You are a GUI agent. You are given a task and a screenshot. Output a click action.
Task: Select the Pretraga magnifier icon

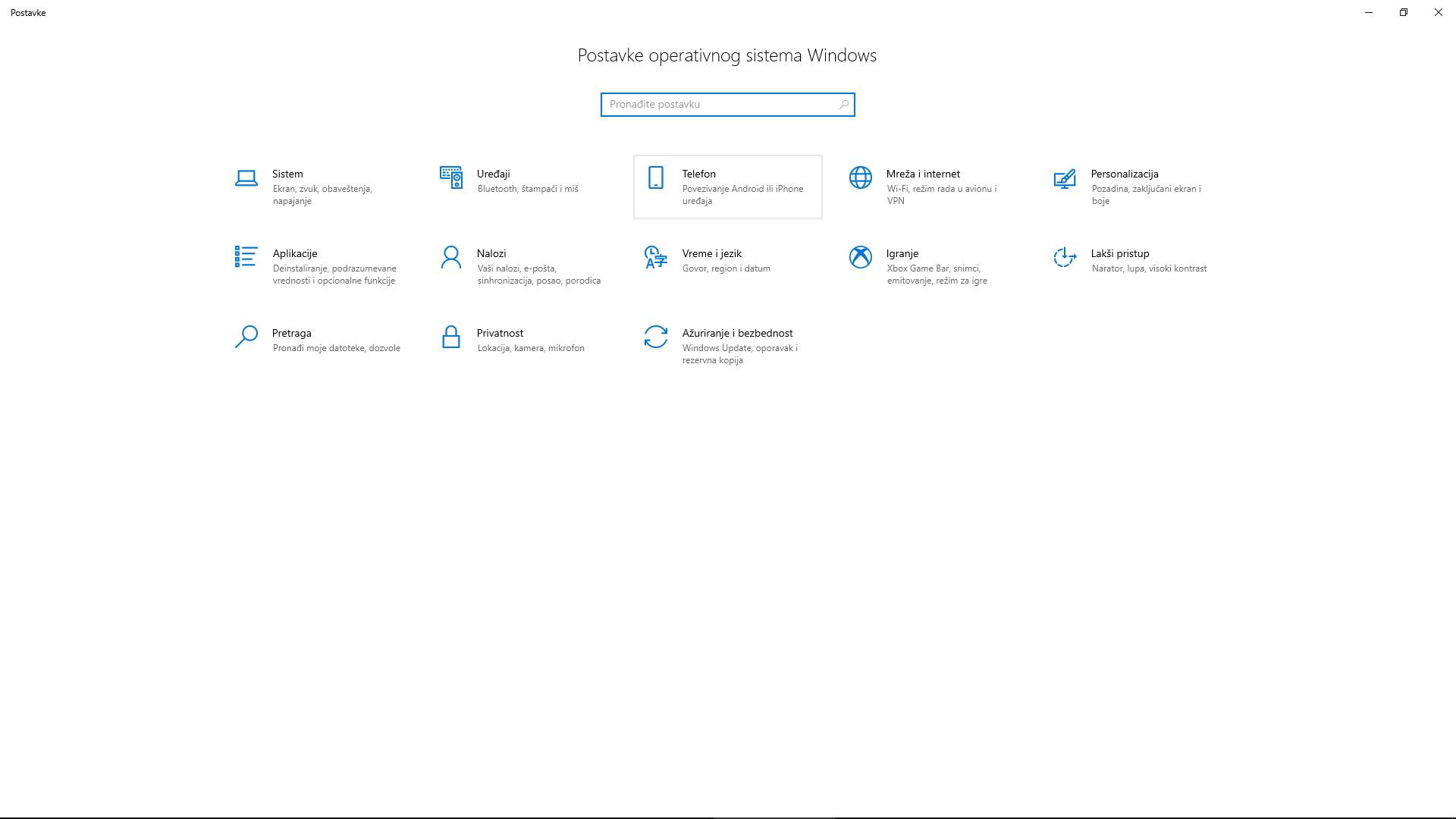tap(246, 337)
